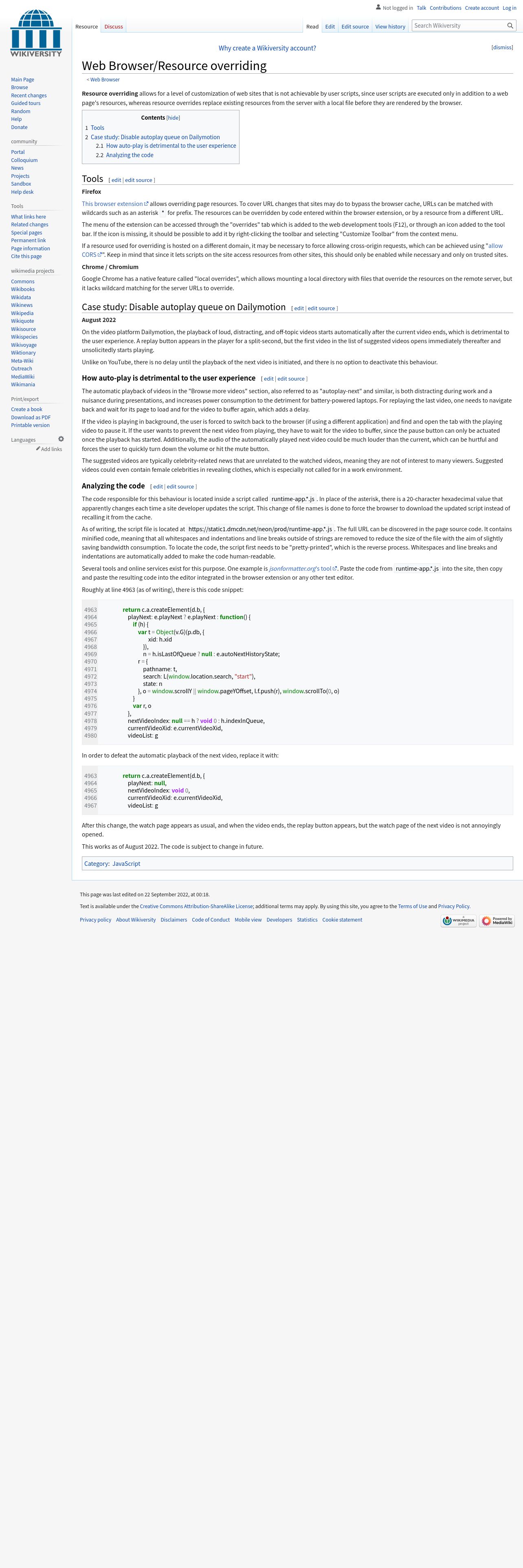
Task: Open 'This browser extension' external link
Action: [115, 204]
